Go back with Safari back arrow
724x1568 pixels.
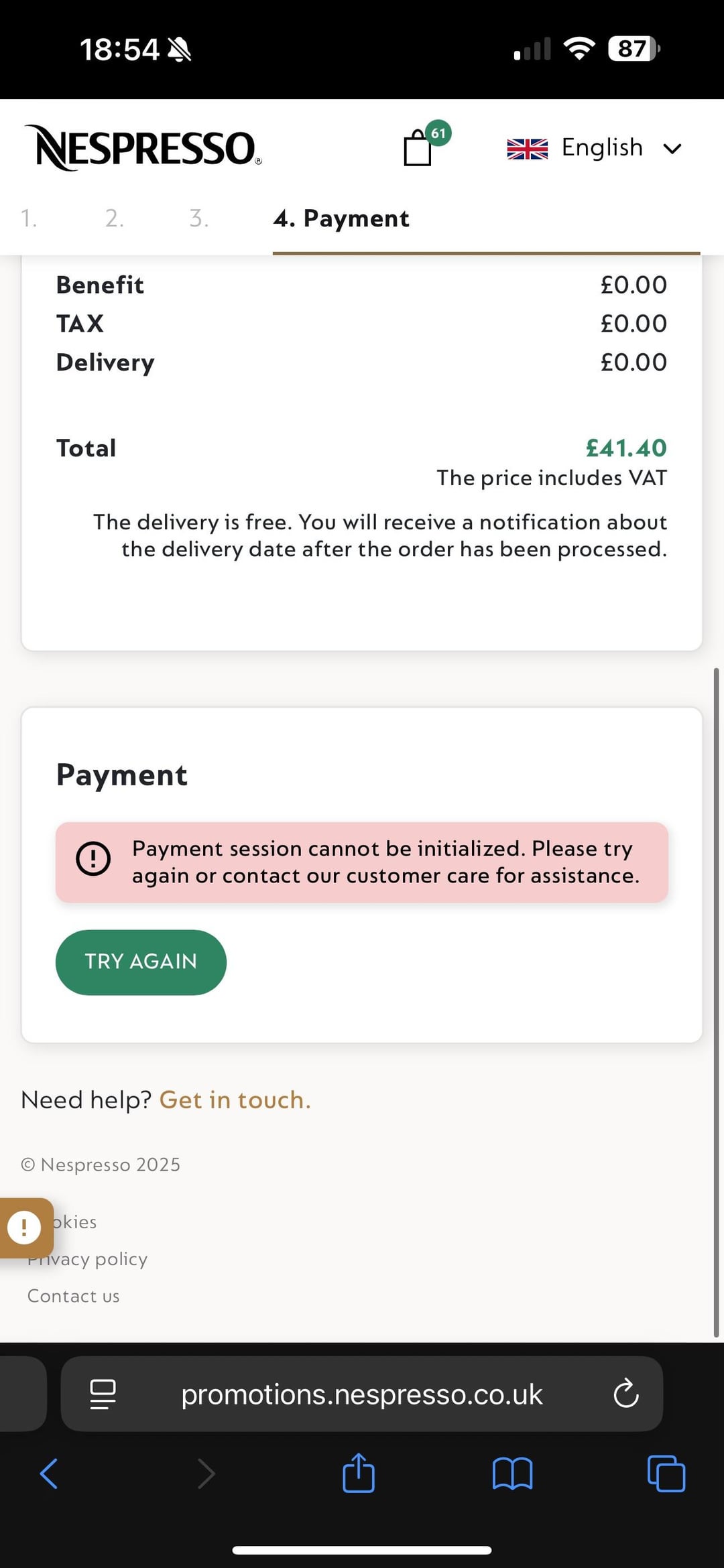click(x=49, y=1474)
